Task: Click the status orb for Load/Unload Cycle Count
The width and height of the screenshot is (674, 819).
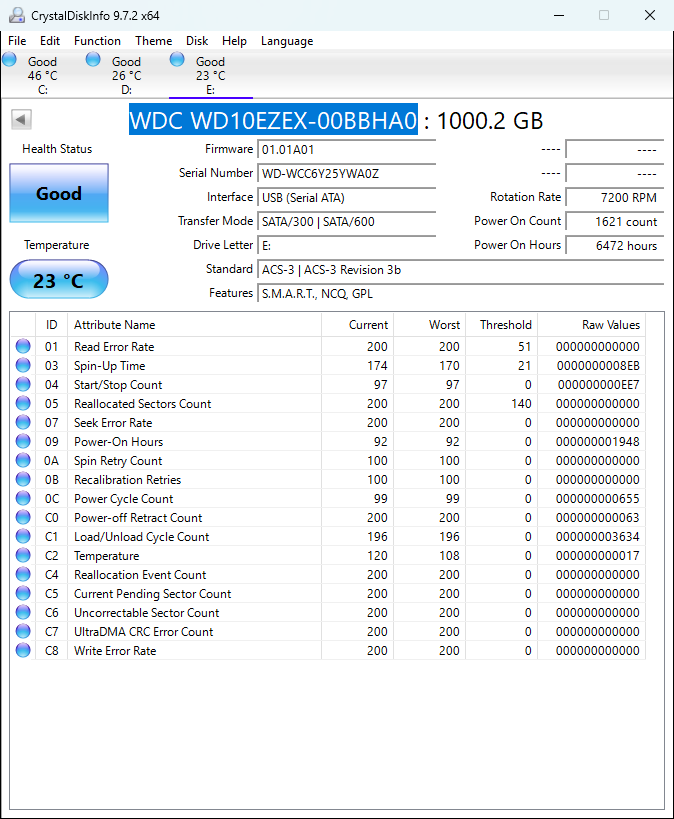Action: tap(23, 536)
